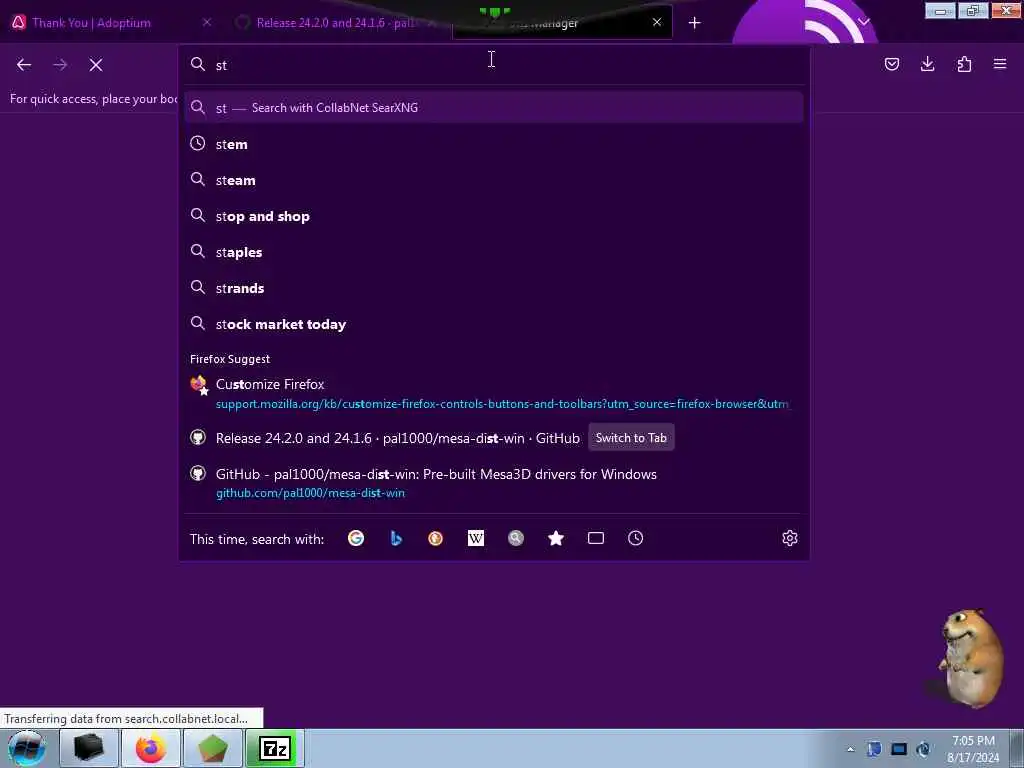Expand the list all tabs chevron
Image resolution: width=1024 pixels, height=768 pixels.
(863, 22)
